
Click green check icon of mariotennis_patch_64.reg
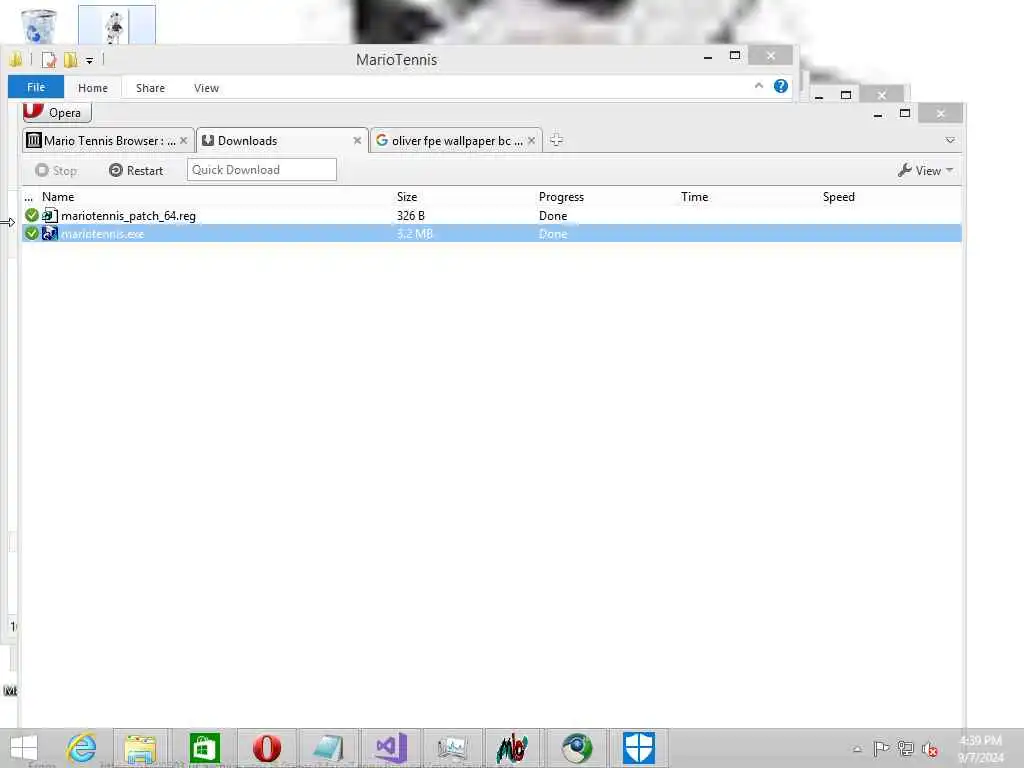tap(31, 215)
